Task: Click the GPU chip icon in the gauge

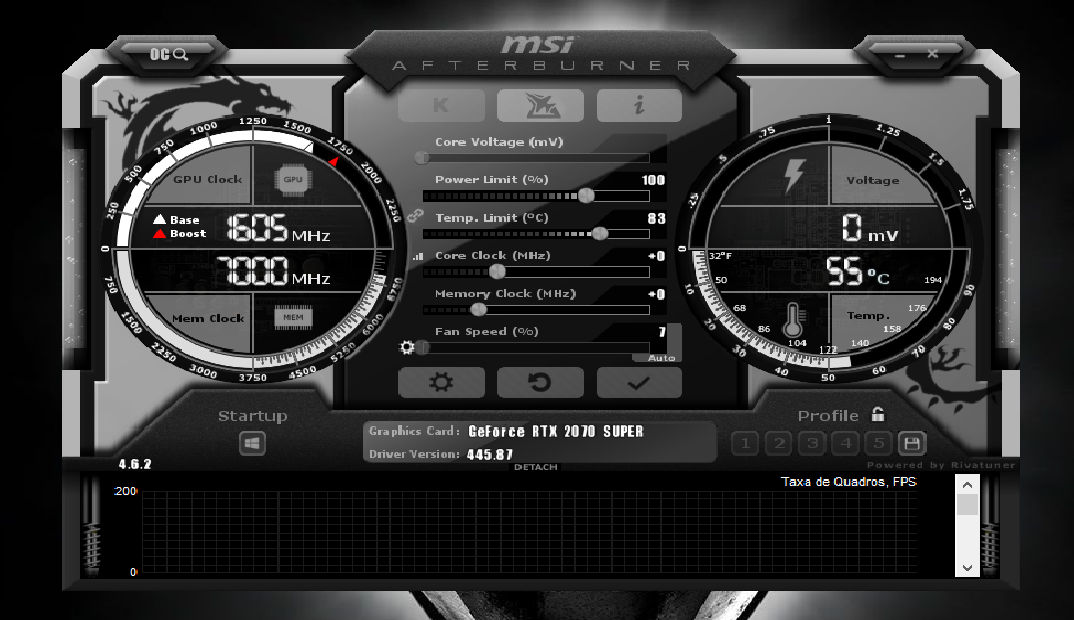Action: [x=293, y=179]
